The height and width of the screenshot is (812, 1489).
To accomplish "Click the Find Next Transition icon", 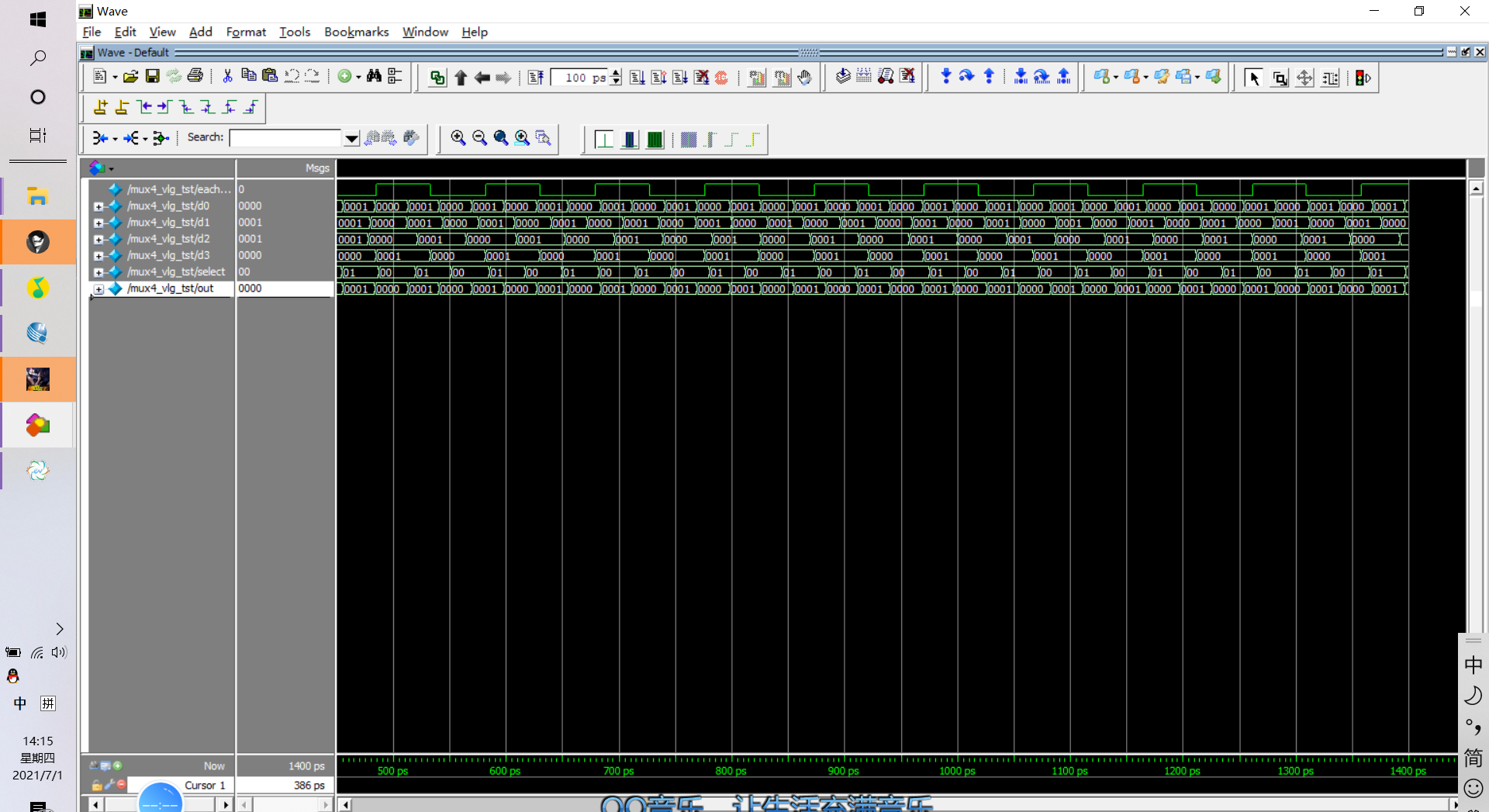I will tap(164, 107).
